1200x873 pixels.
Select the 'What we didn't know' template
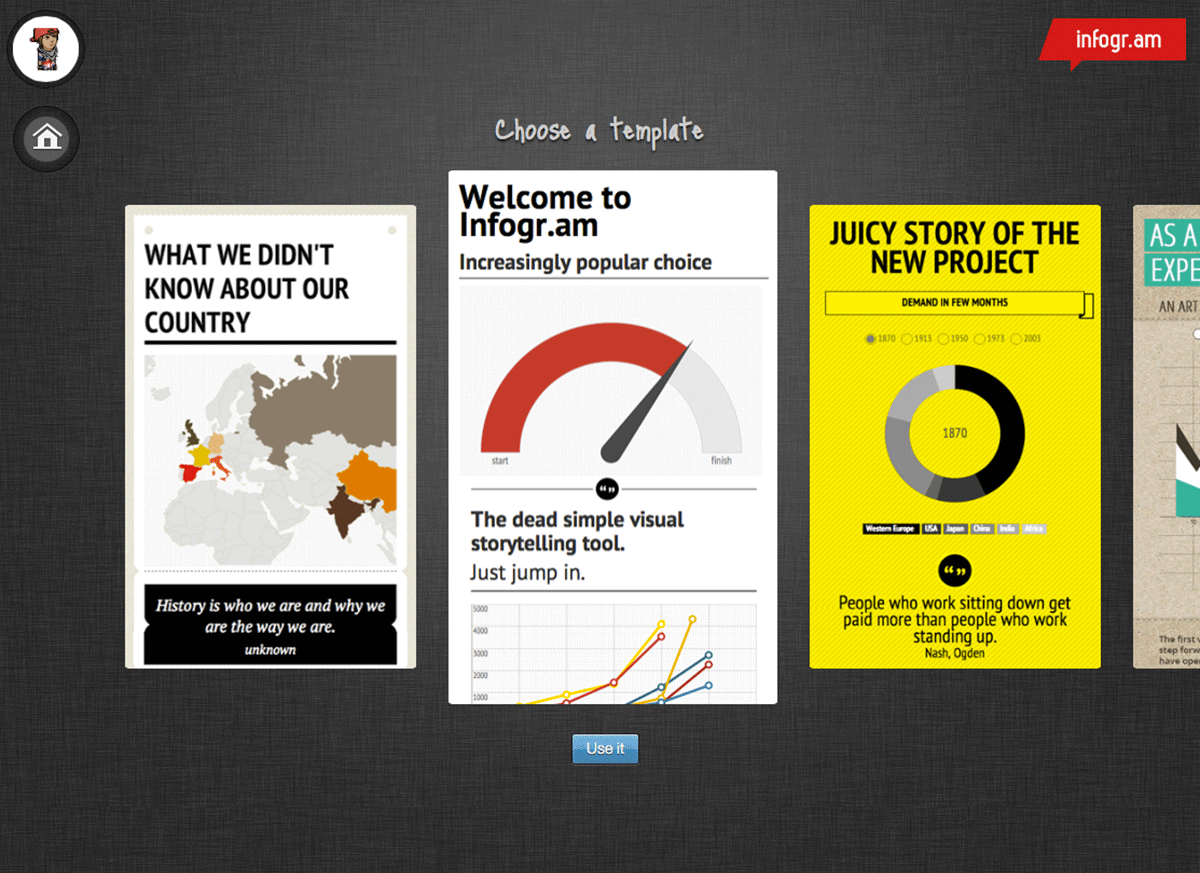(x=270, y=437)
